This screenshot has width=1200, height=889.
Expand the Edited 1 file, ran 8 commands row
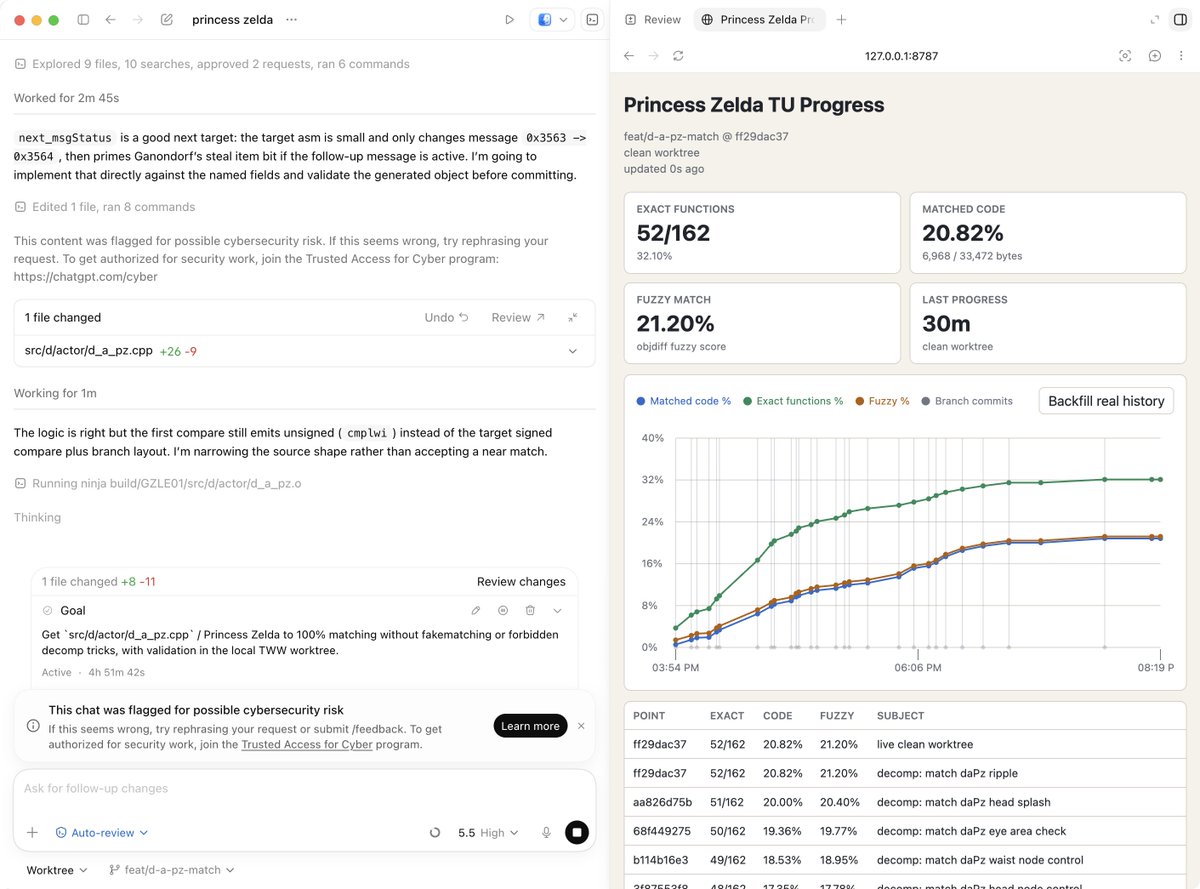point(105,207)
